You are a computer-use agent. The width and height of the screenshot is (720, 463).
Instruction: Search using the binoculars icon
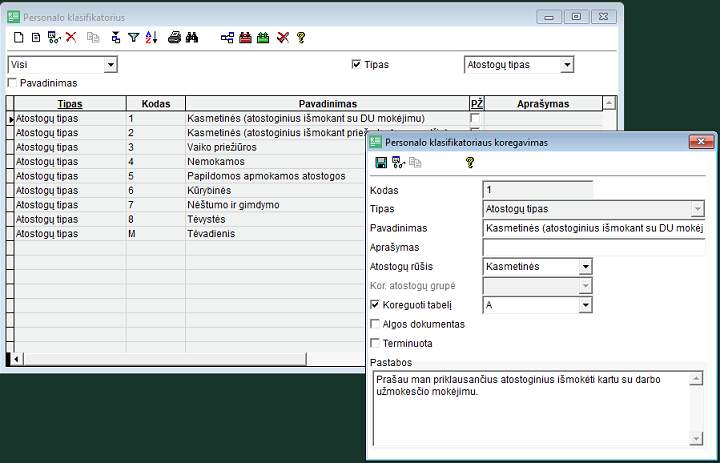tap(194, 37)
